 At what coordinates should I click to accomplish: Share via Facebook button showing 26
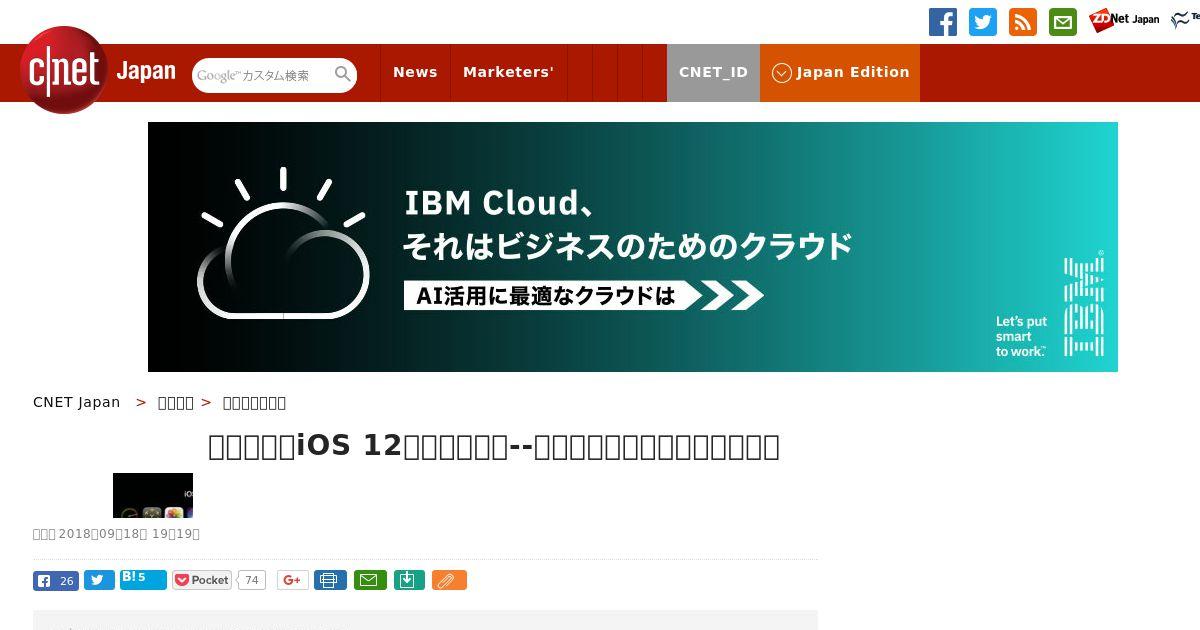[x=56, y=580]
